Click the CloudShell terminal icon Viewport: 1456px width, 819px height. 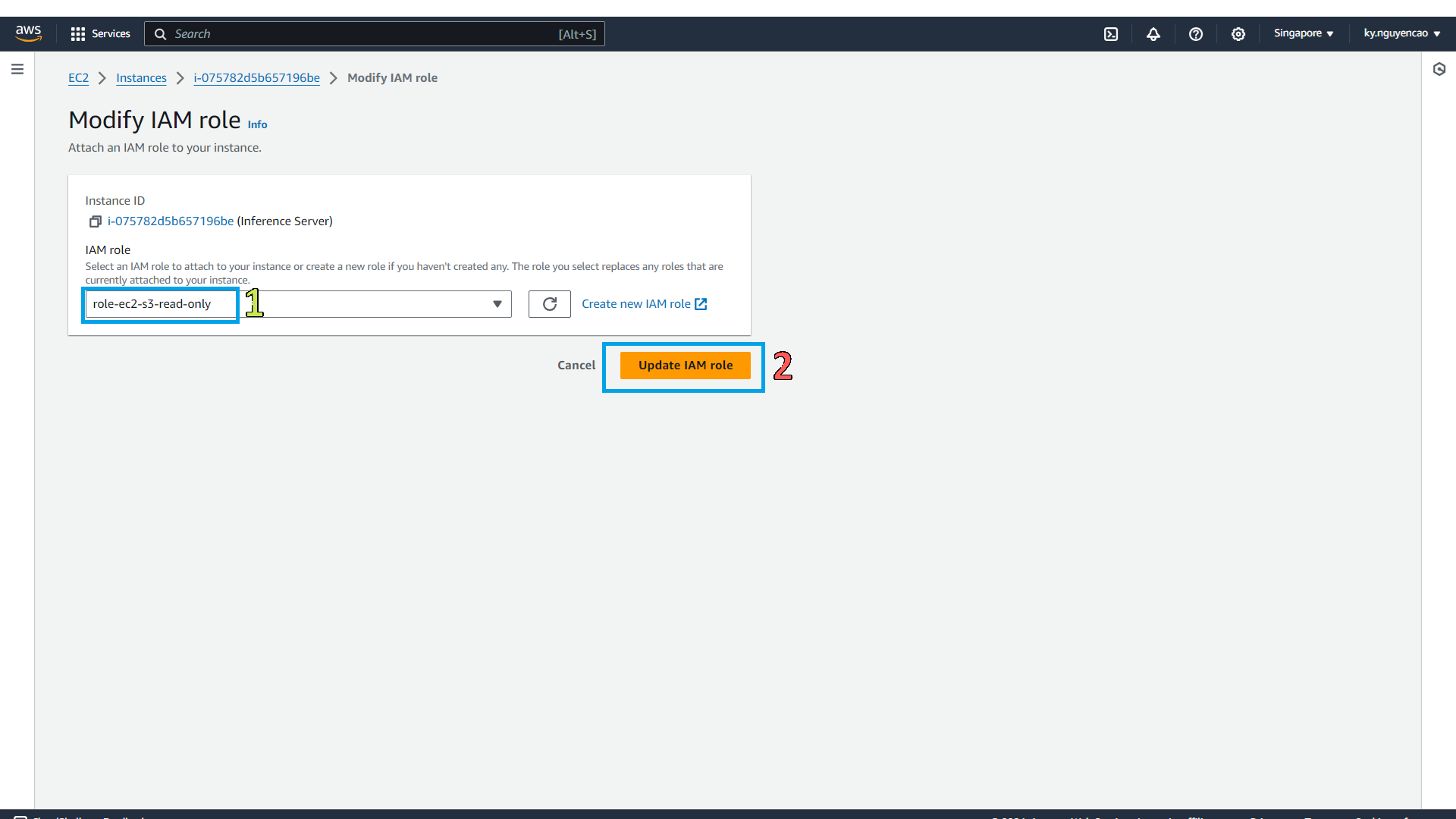1112,34
